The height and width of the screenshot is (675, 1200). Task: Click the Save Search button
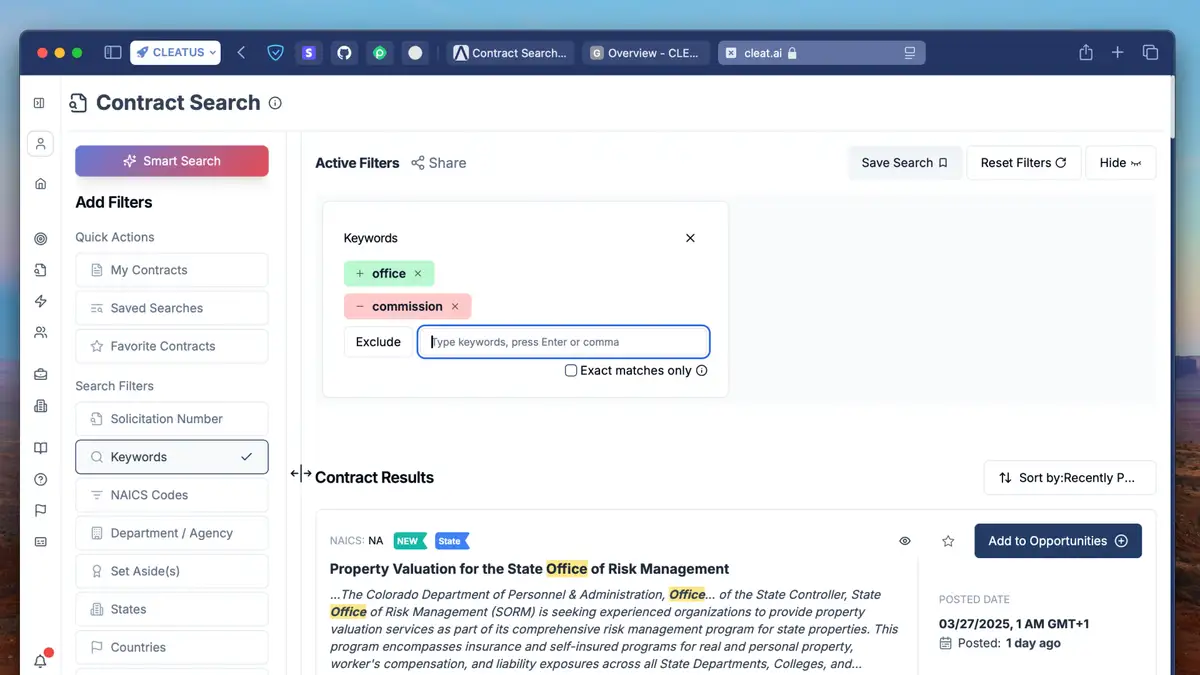[905, 163]
